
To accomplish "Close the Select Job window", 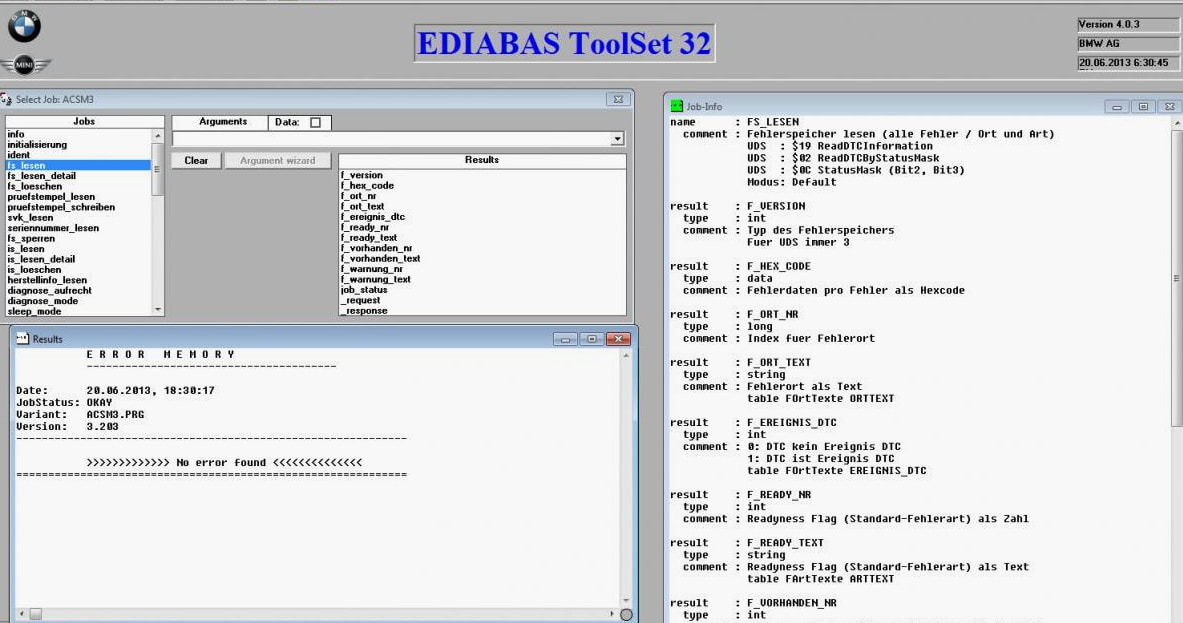I will [x=618, y=100].
